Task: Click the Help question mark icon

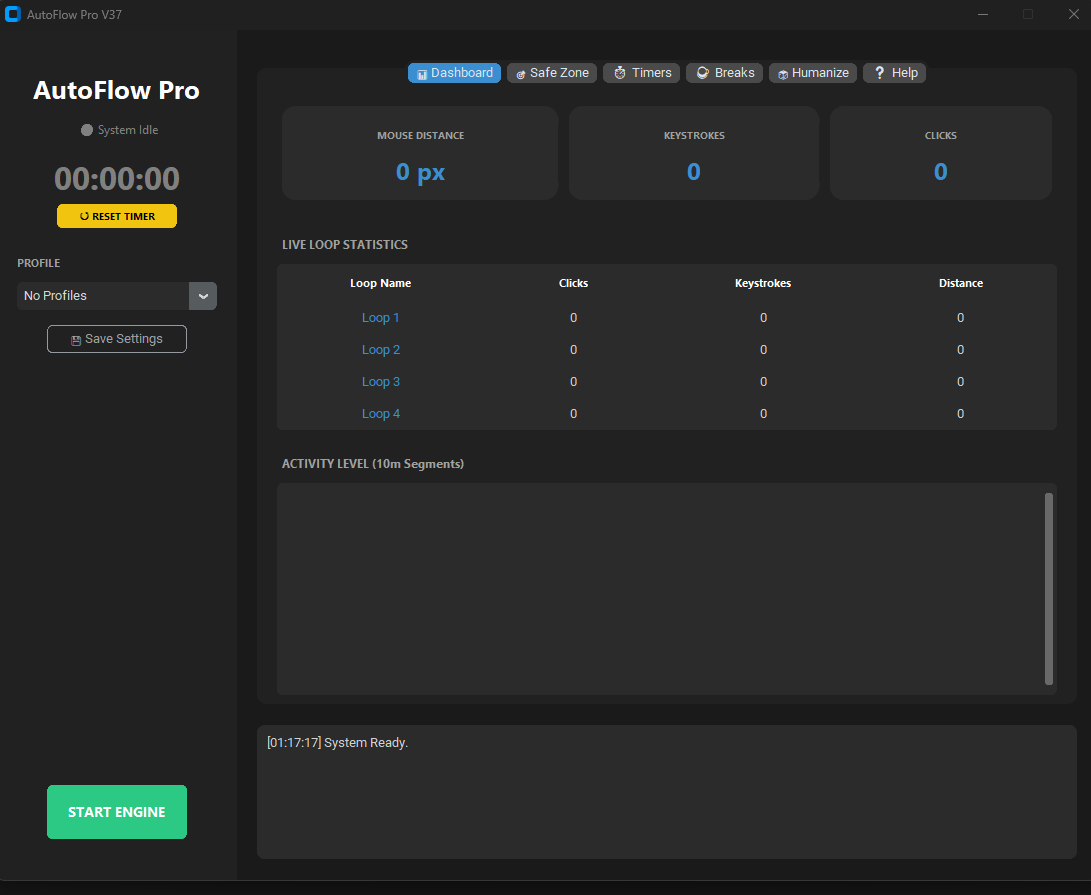Action: point(879,71)
